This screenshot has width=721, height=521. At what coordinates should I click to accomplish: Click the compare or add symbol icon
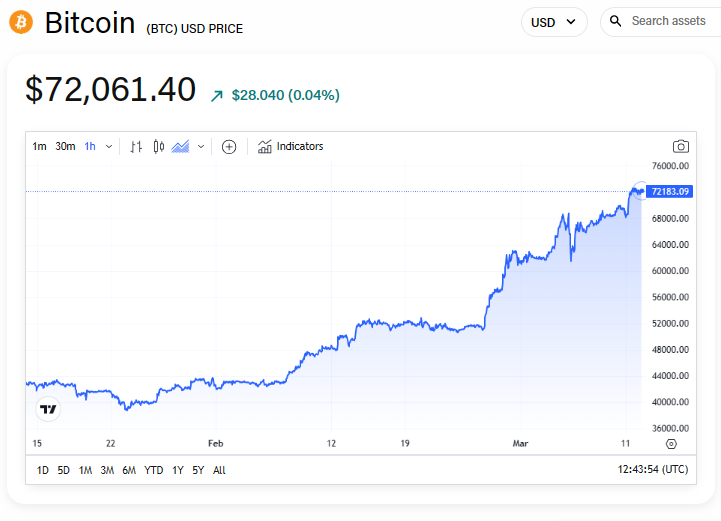229,147
